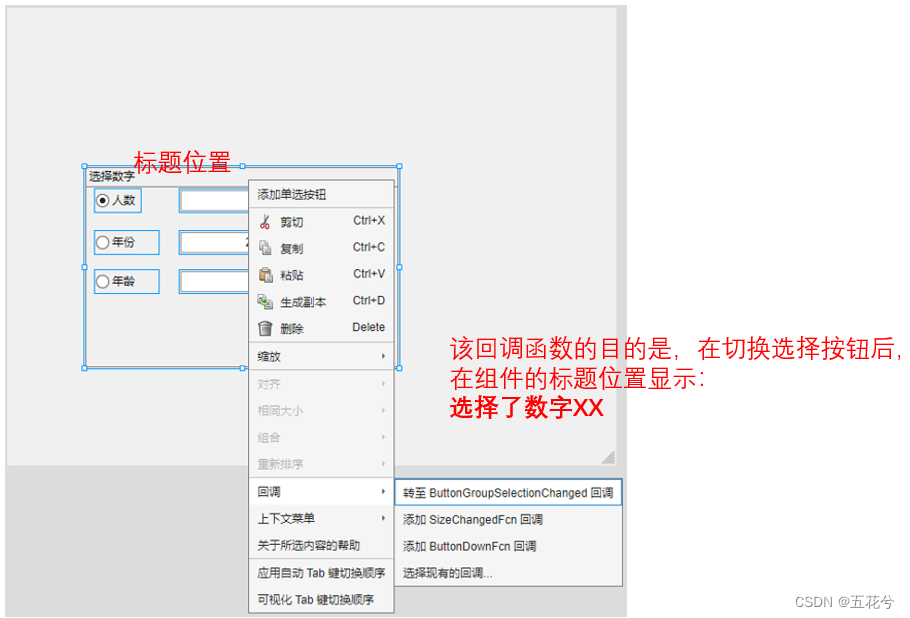Click the edit field beside 人数
The width and height of the screenshot is (910, 618).
[210, 200]
